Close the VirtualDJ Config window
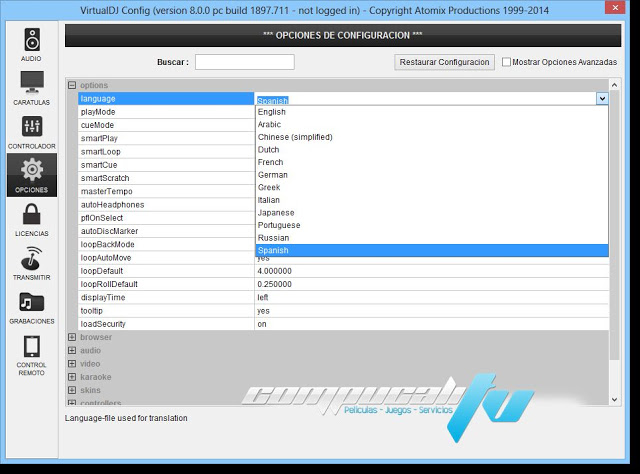 pos(615,7)
